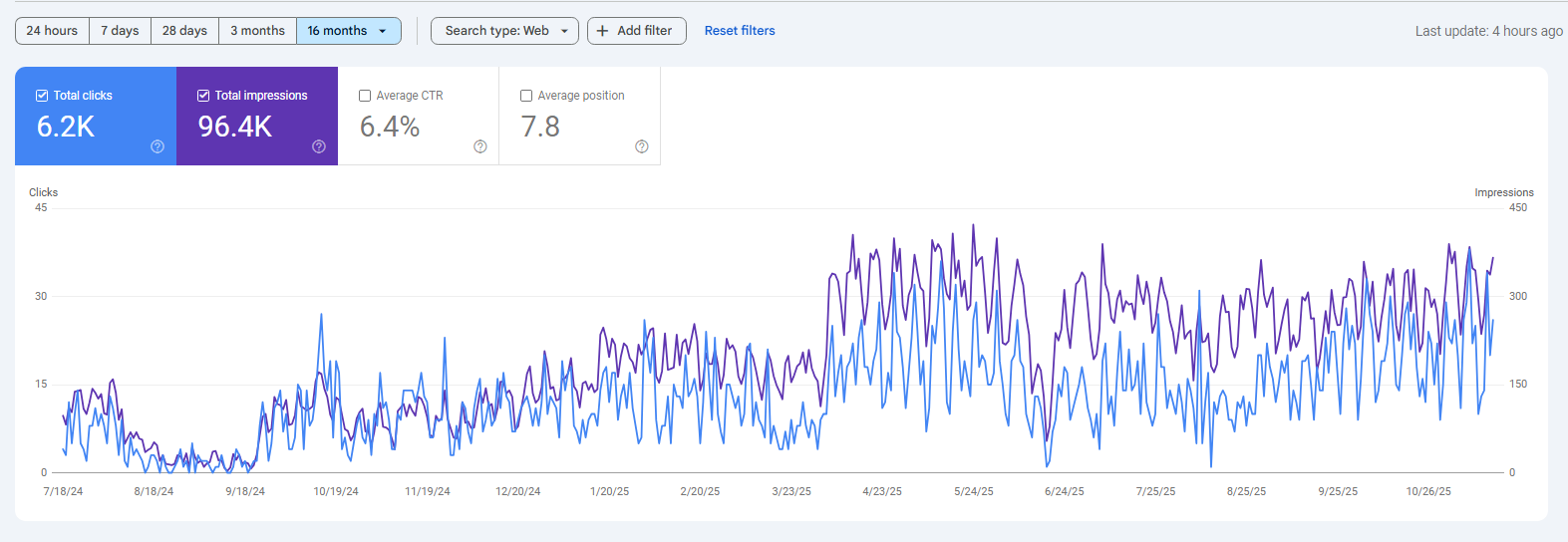Switch to the 7 days range
1568x542 pixels.
tap(120, 31)
